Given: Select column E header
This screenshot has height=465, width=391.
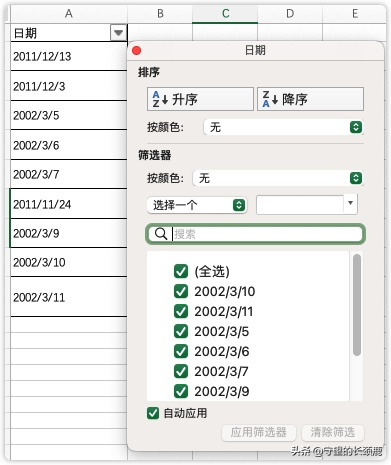Looking at the screenshot, I should click(354, 14).
